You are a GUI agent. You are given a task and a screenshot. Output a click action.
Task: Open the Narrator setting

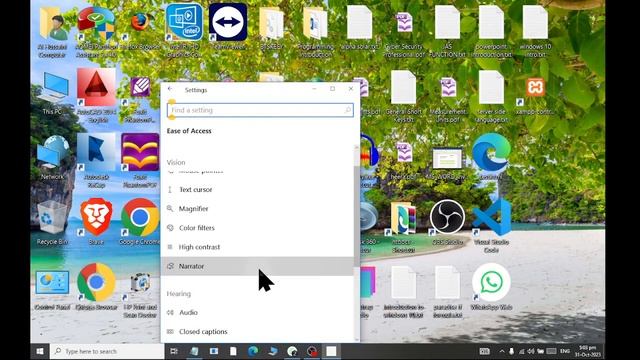(x=257, y=266)
